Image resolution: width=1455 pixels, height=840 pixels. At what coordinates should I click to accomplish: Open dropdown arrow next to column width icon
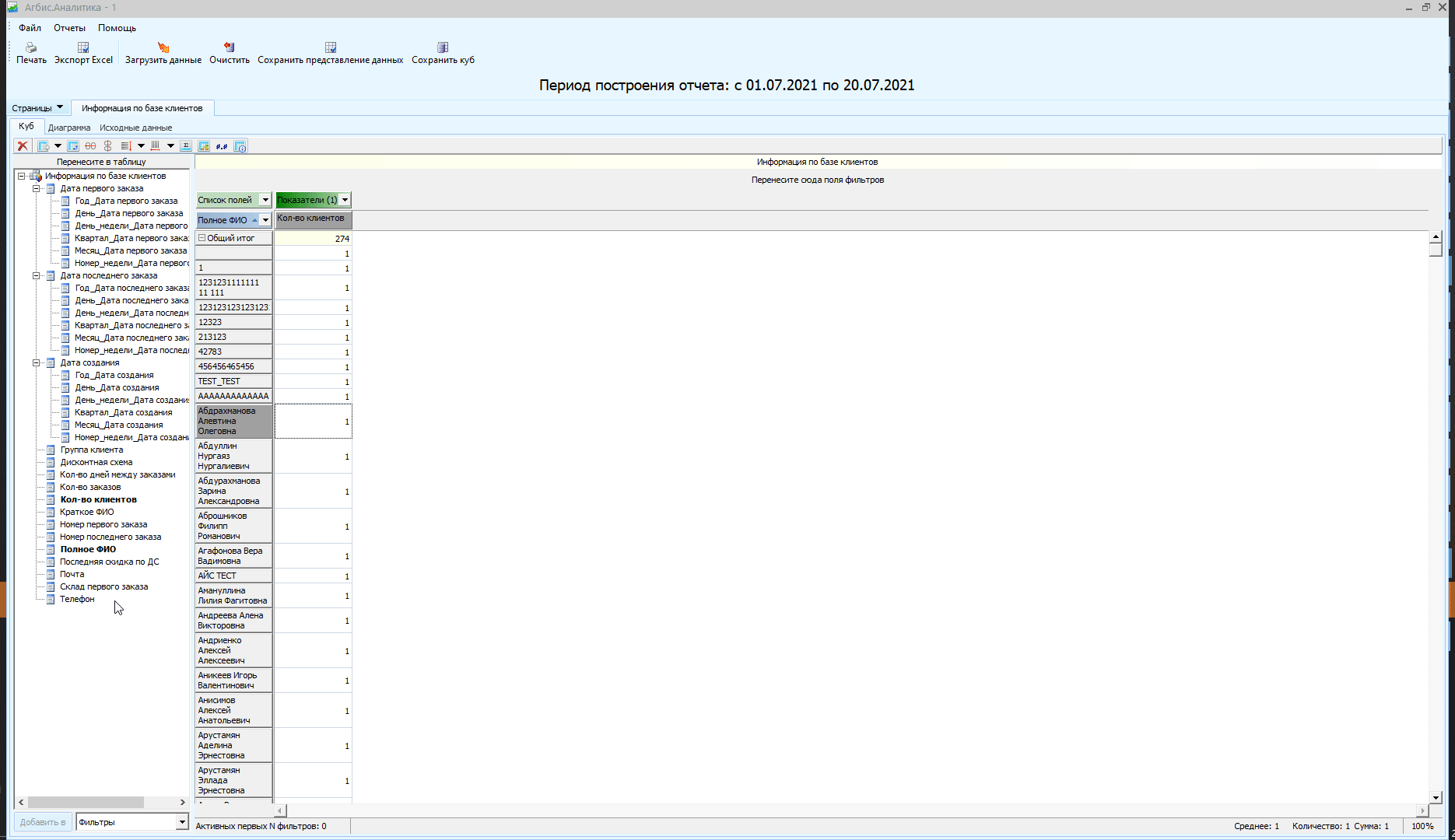[x=170, y=146]
